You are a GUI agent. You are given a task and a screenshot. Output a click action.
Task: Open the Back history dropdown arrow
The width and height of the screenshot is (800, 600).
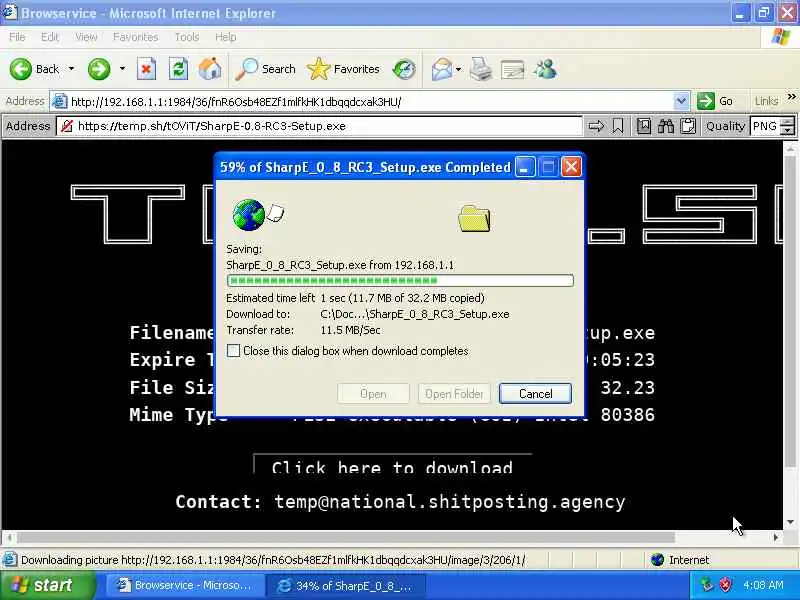(x=71, y=69)
